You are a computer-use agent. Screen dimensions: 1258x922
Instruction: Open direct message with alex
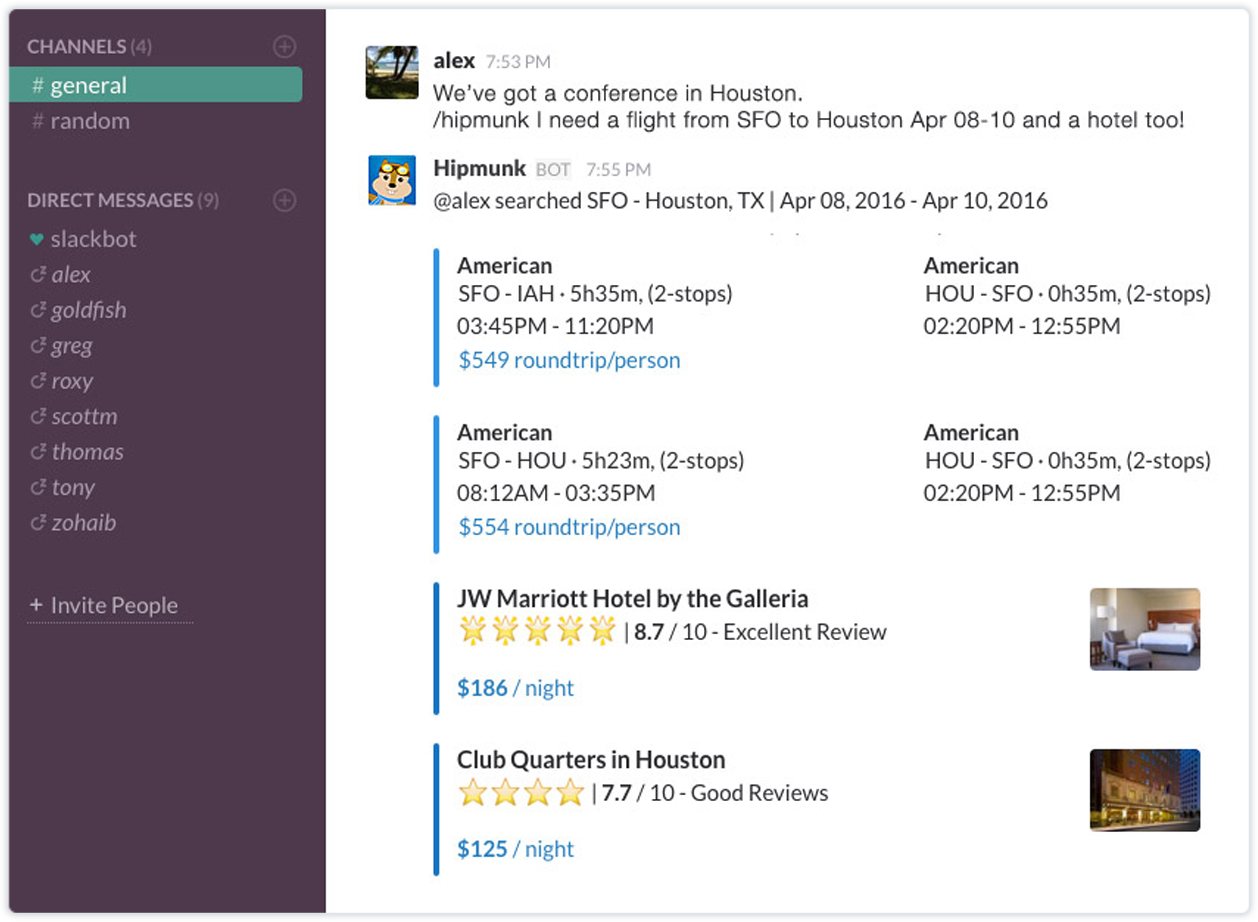pos(71,275)
